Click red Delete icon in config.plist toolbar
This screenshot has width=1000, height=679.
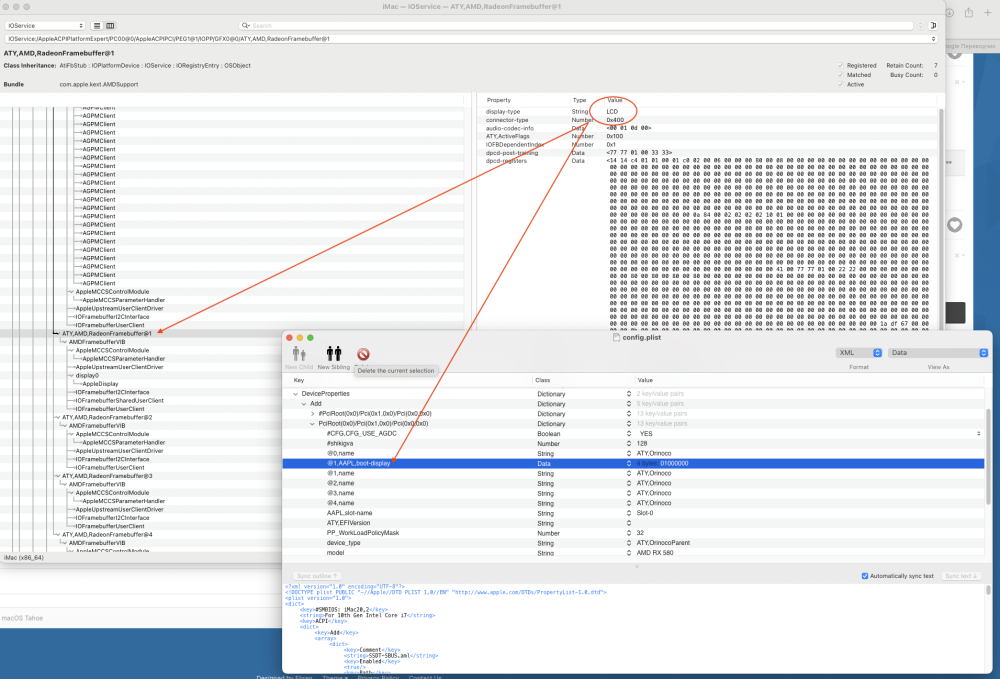pyautogui.click(x=363, y=354)
